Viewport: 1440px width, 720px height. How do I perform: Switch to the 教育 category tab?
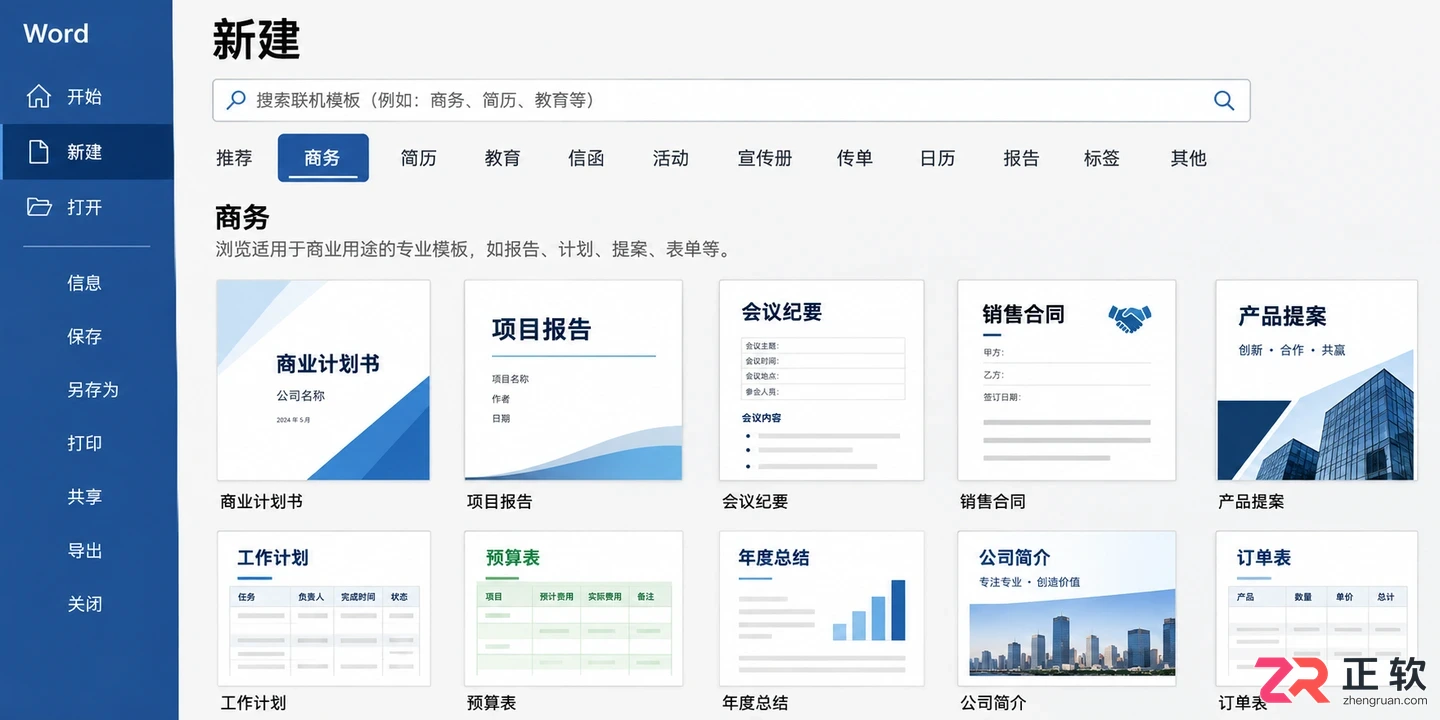tap(502, 158)
